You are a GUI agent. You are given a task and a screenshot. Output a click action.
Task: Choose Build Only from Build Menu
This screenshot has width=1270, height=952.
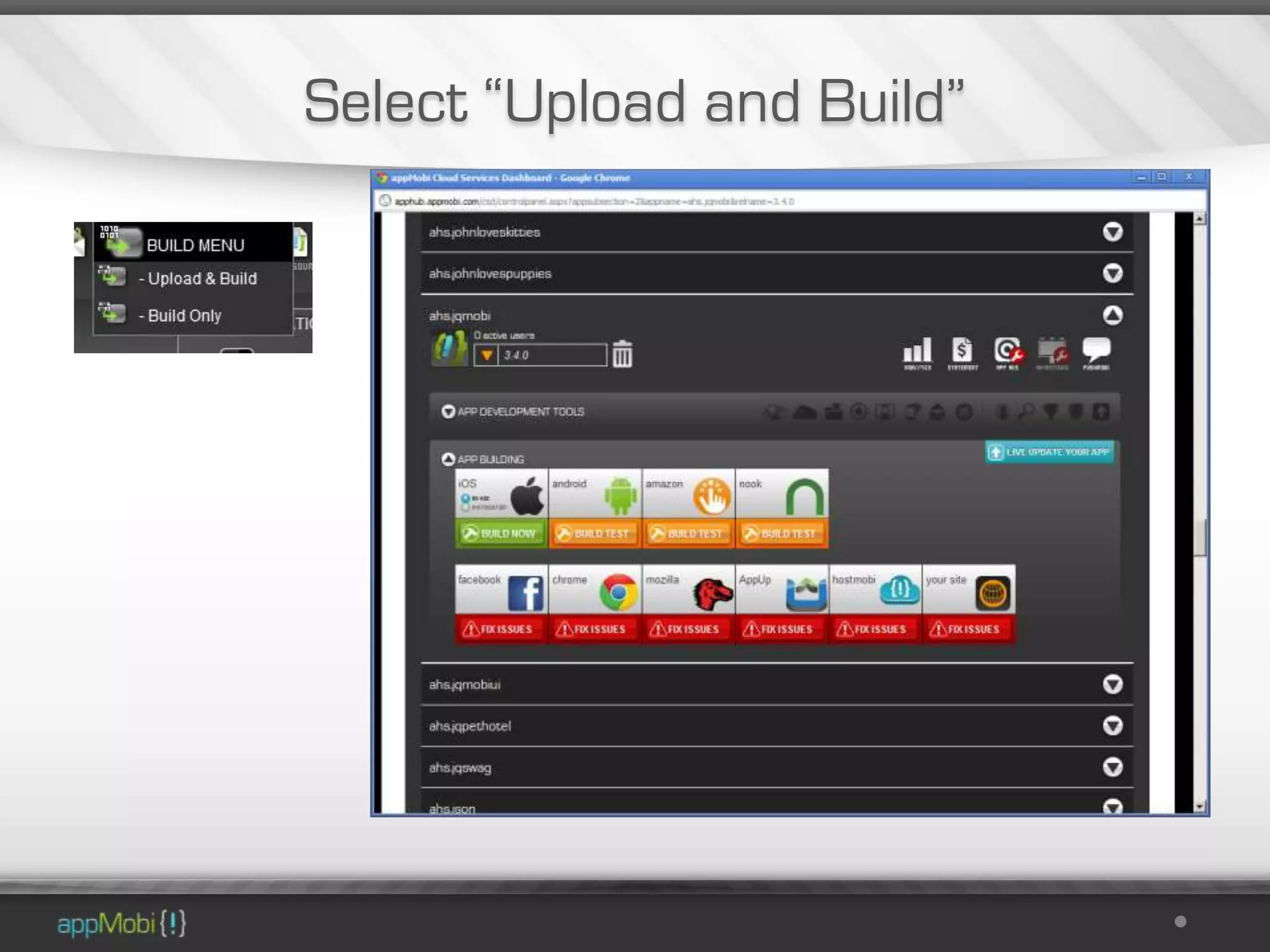193,315
